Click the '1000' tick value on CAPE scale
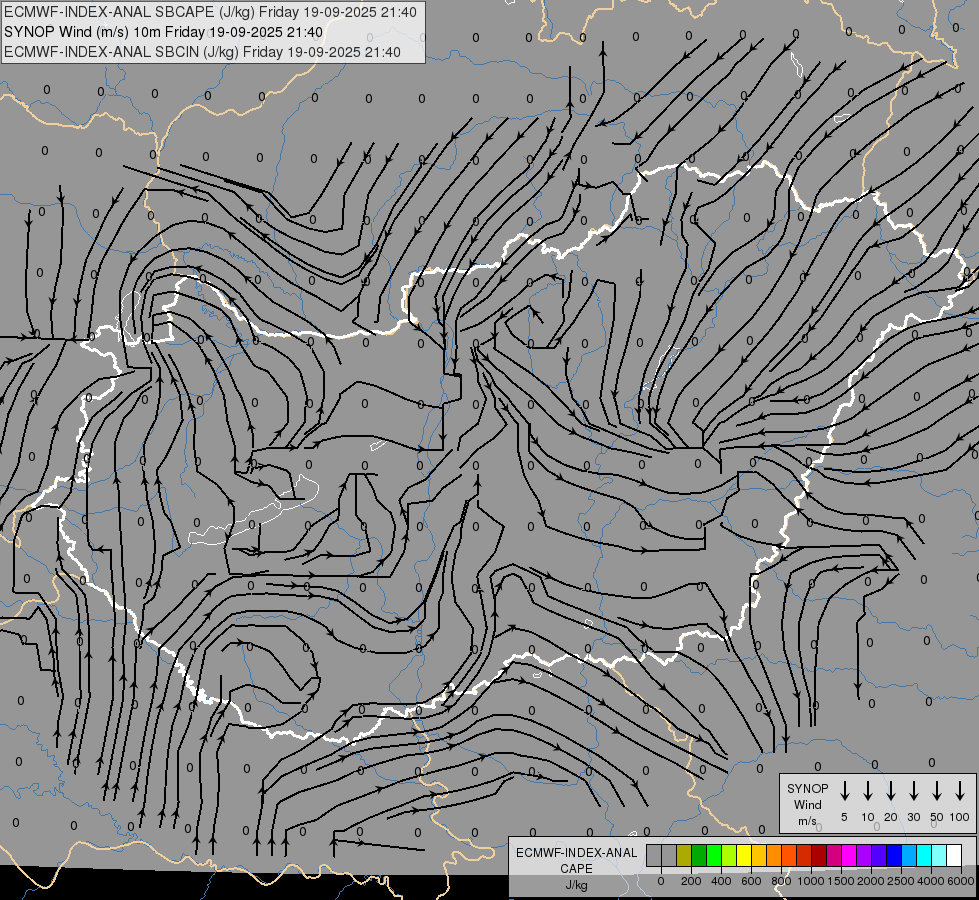 coord(811,881)
